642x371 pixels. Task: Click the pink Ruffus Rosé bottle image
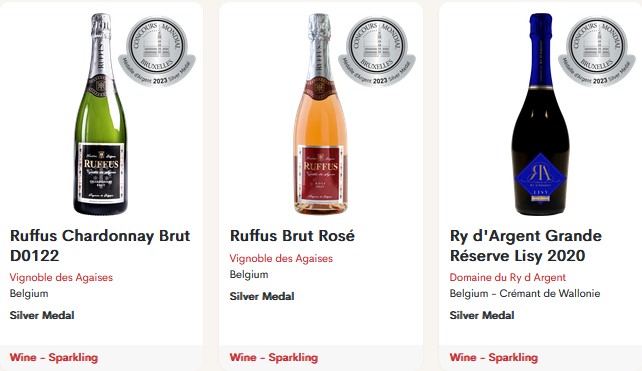click(x=321, y=114)
